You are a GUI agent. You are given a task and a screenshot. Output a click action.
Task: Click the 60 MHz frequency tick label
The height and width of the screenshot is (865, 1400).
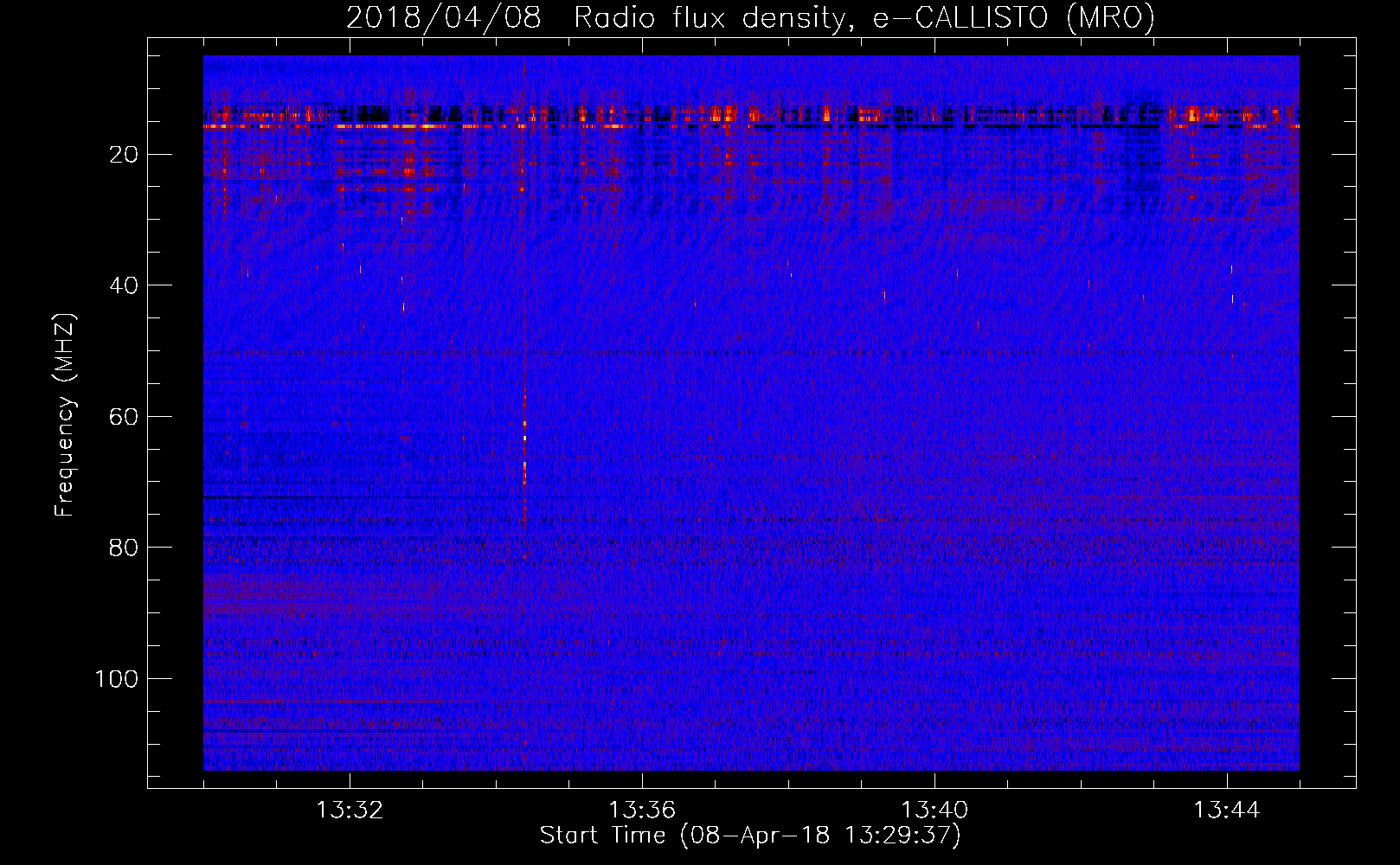(124, 417)
